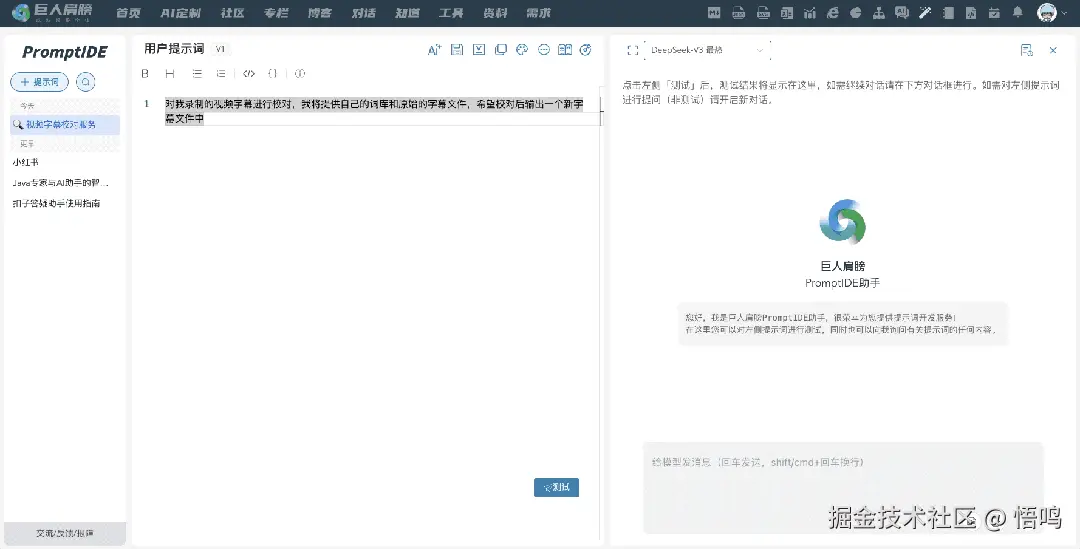
Task: Create a new prompt with the + 提示词 button
Action: tap(39, 81)
